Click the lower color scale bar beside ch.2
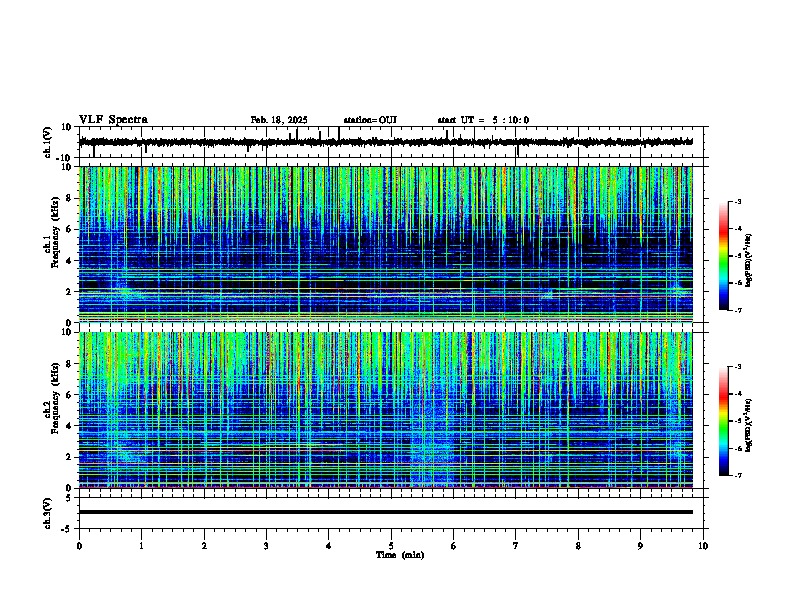This screenshot has height=612, width=792. coord(723,421)
